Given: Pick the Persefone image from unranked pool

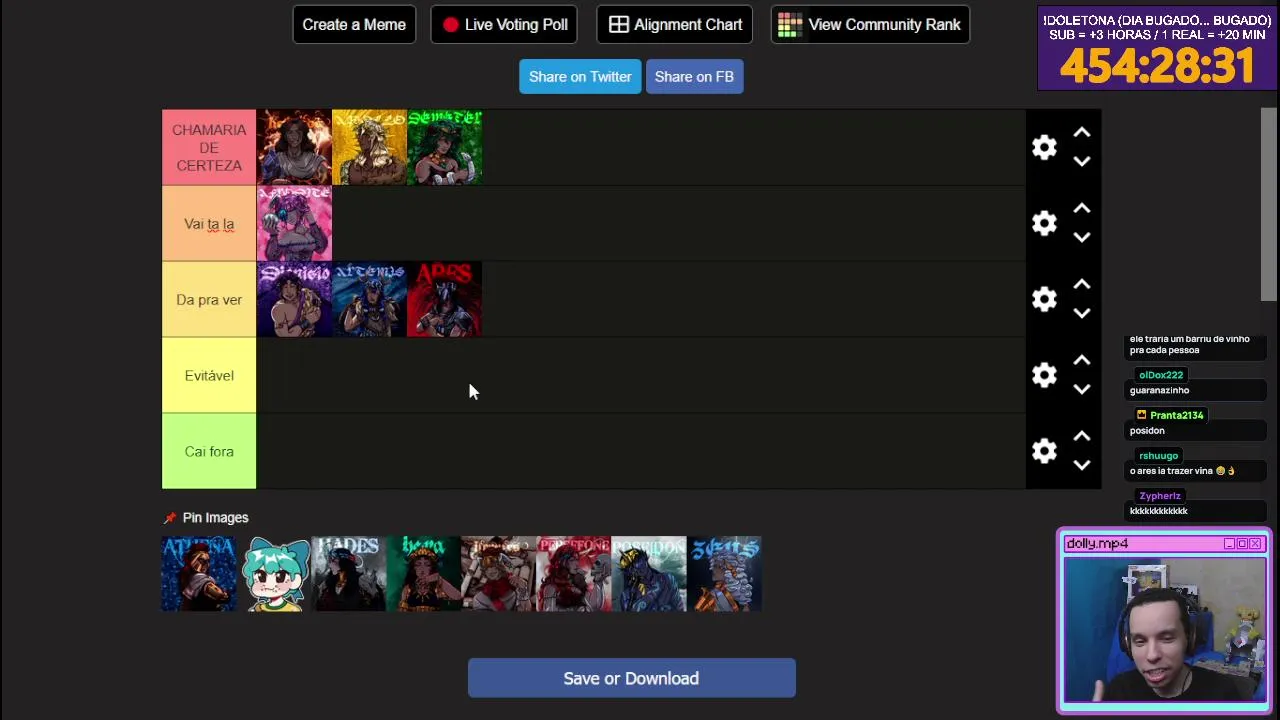Looking at the screenshot, I should click(574, 574).
